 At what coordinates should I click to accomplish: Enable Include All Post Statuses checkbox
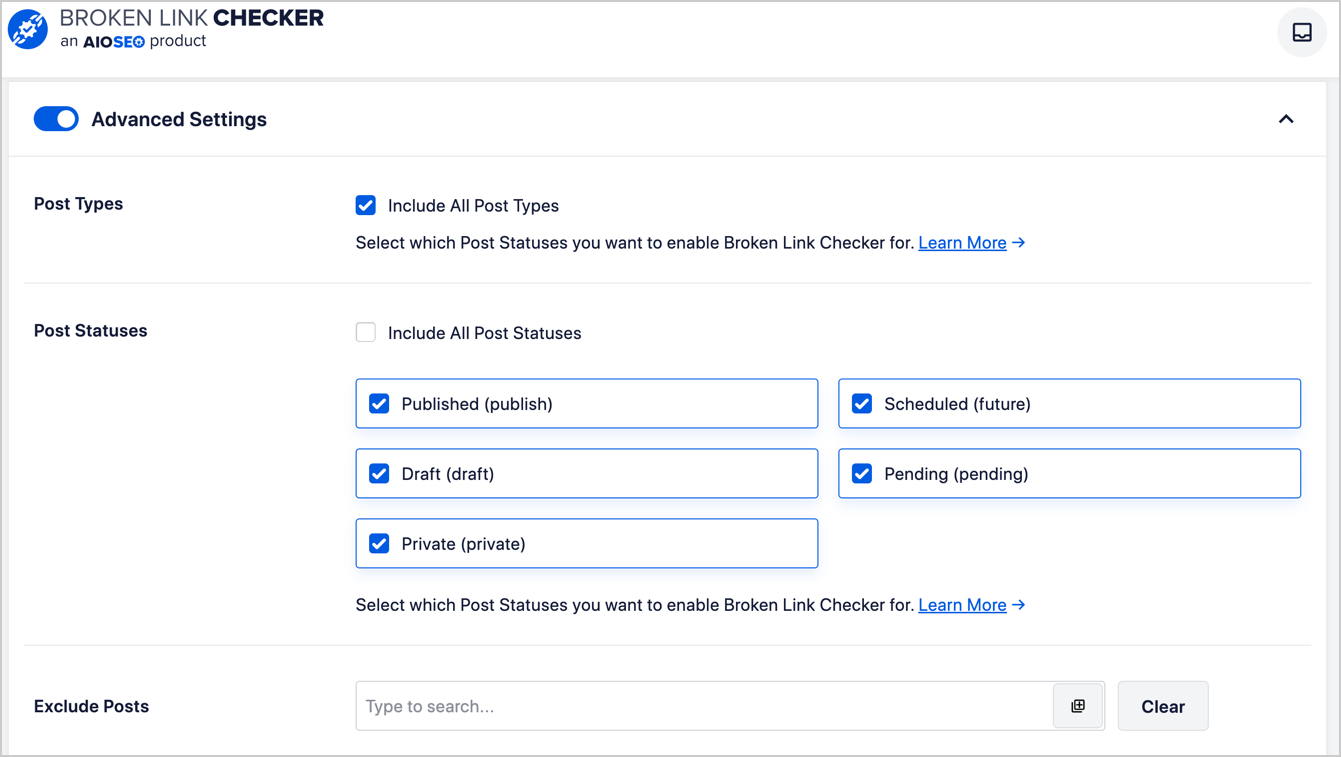(366, 333)
